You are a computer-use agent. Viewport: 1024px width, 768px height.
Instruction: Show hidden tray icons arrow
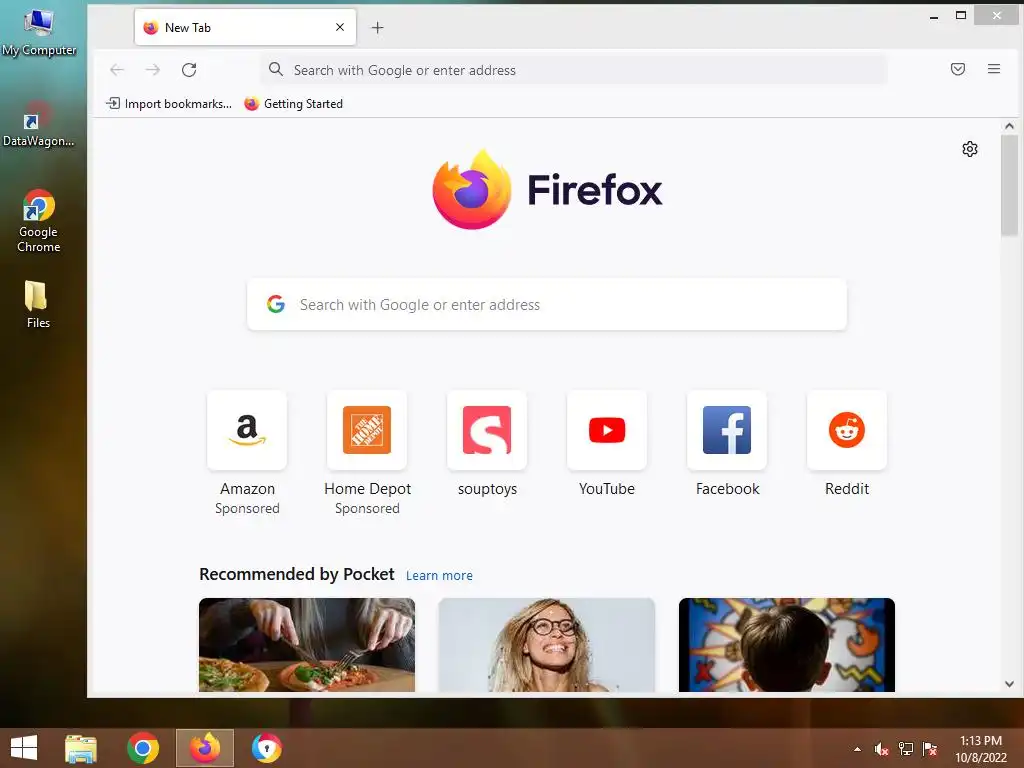tap(857, 749)
